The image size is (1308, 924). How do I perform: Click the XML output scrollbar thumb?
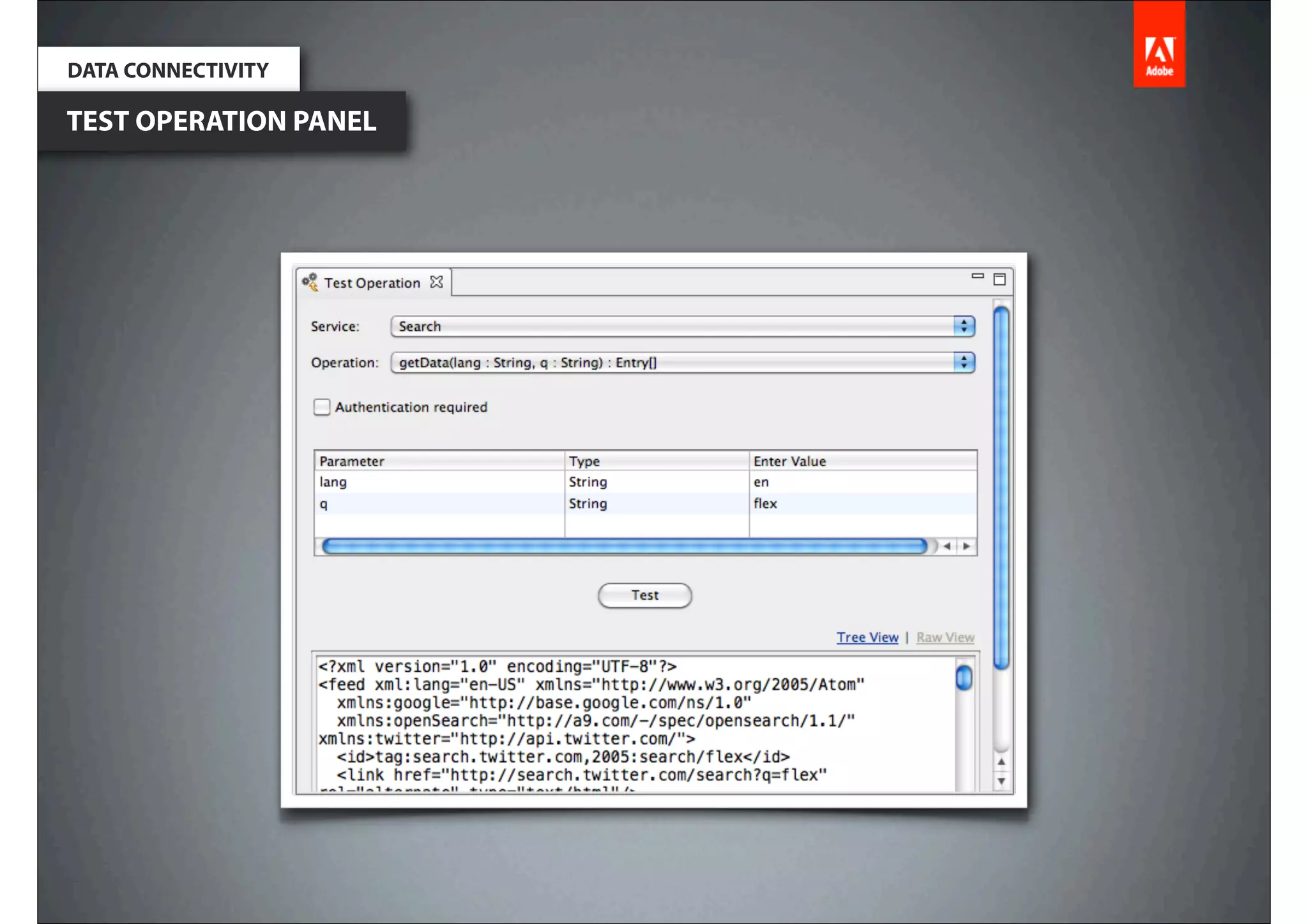[964, 678]
